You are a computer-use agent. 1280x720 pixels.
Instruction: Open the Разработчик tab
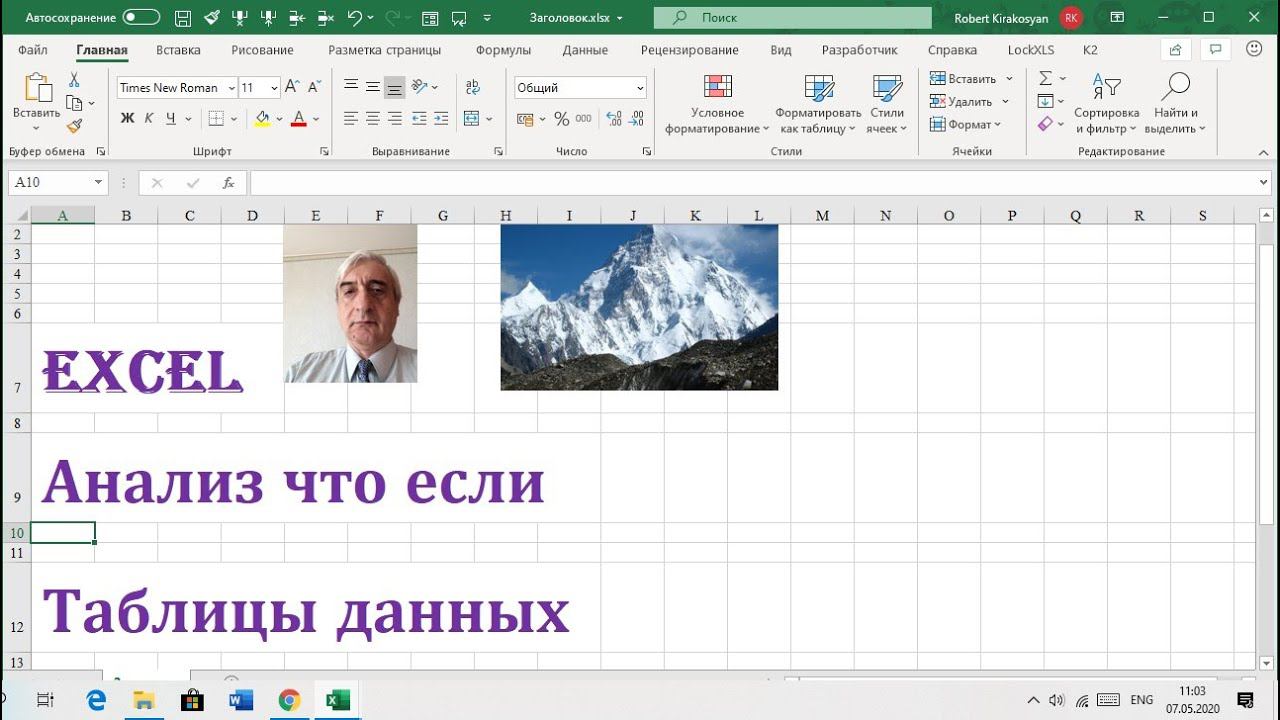click(x=859, y=50)
